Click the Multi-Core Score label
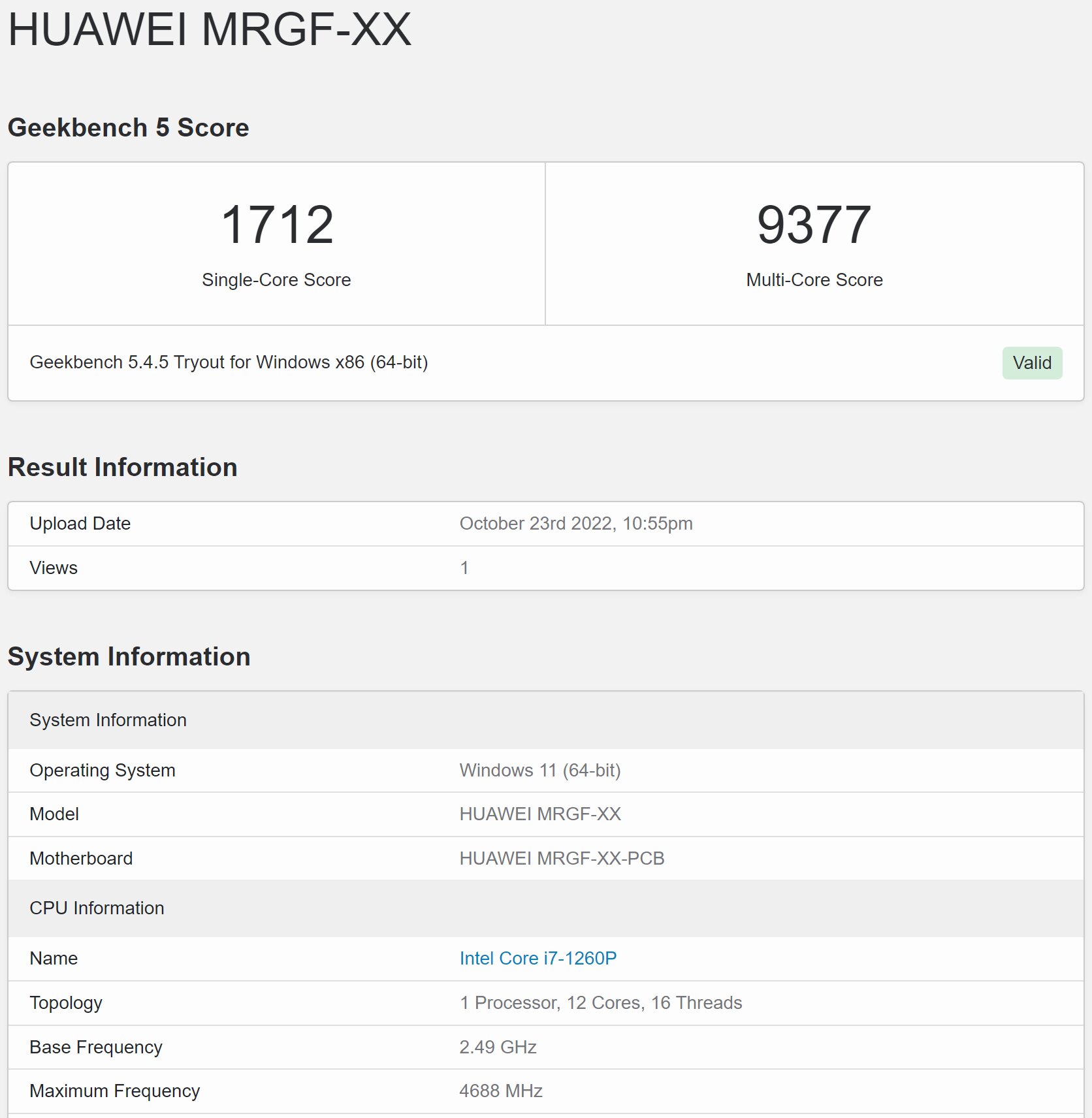 pyautogui.click(x=814, y=279)
